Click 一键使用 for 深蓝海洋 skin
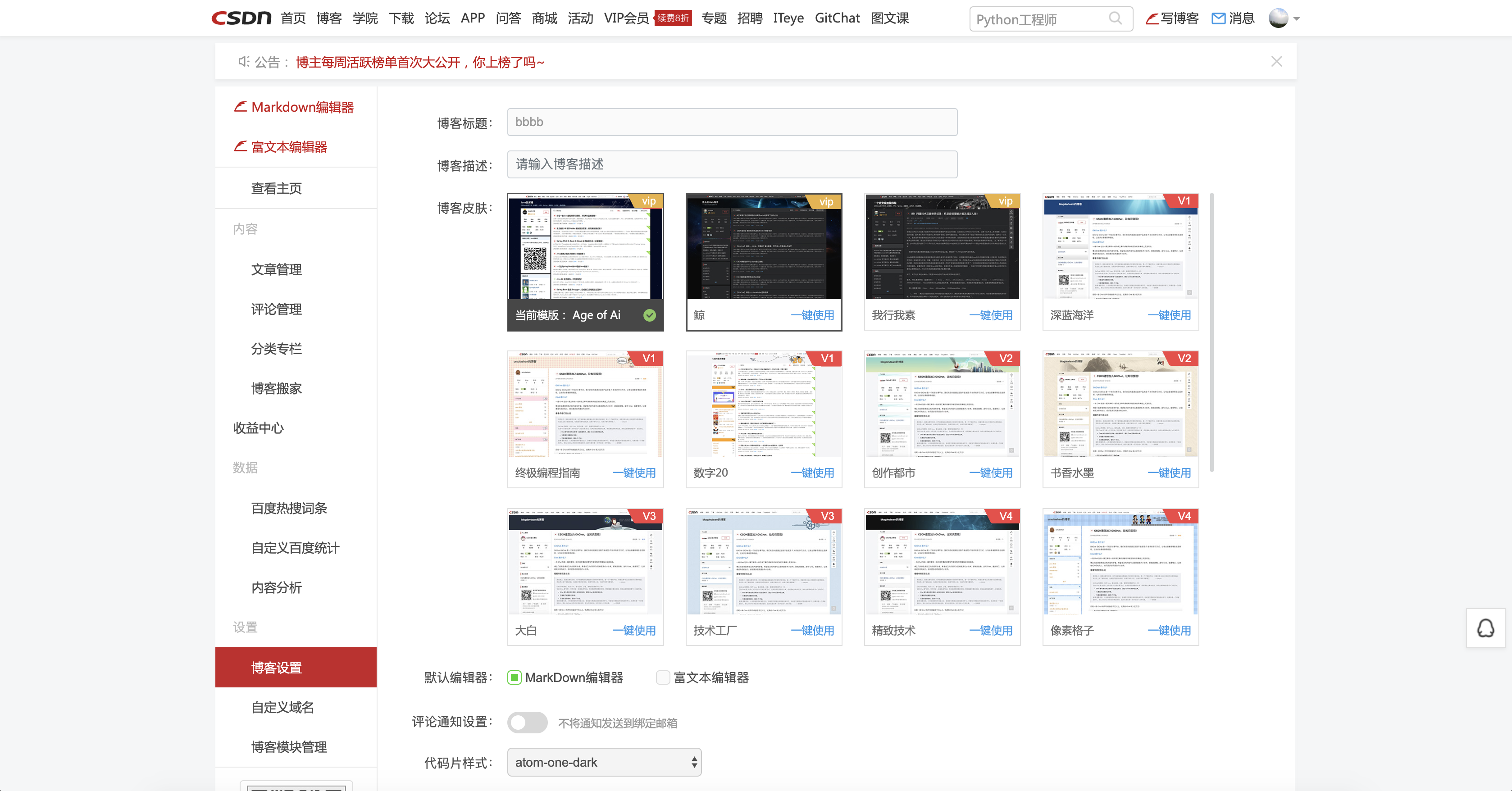Image resolution: width=1512 pixels, height=791 pixels. coord(1169,315)
